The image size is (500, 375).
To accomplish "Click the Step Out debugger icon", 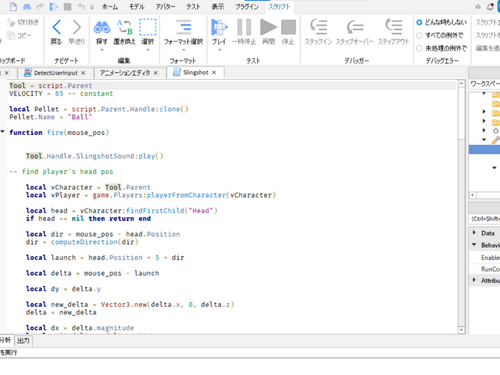I will point(393,27).
